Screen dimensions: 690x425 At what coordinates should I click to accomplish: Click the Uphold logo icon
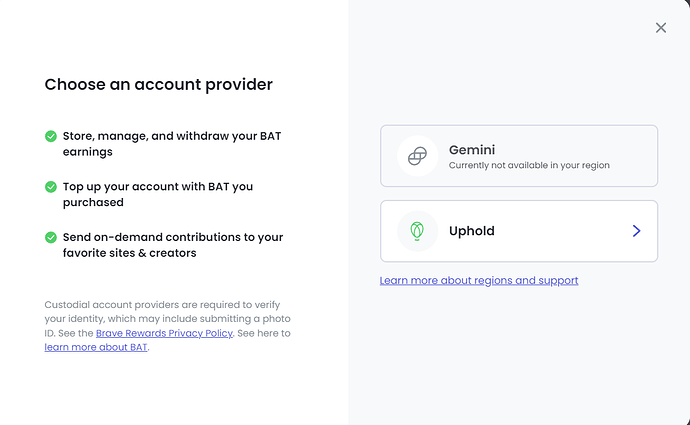tap(417, 231)
